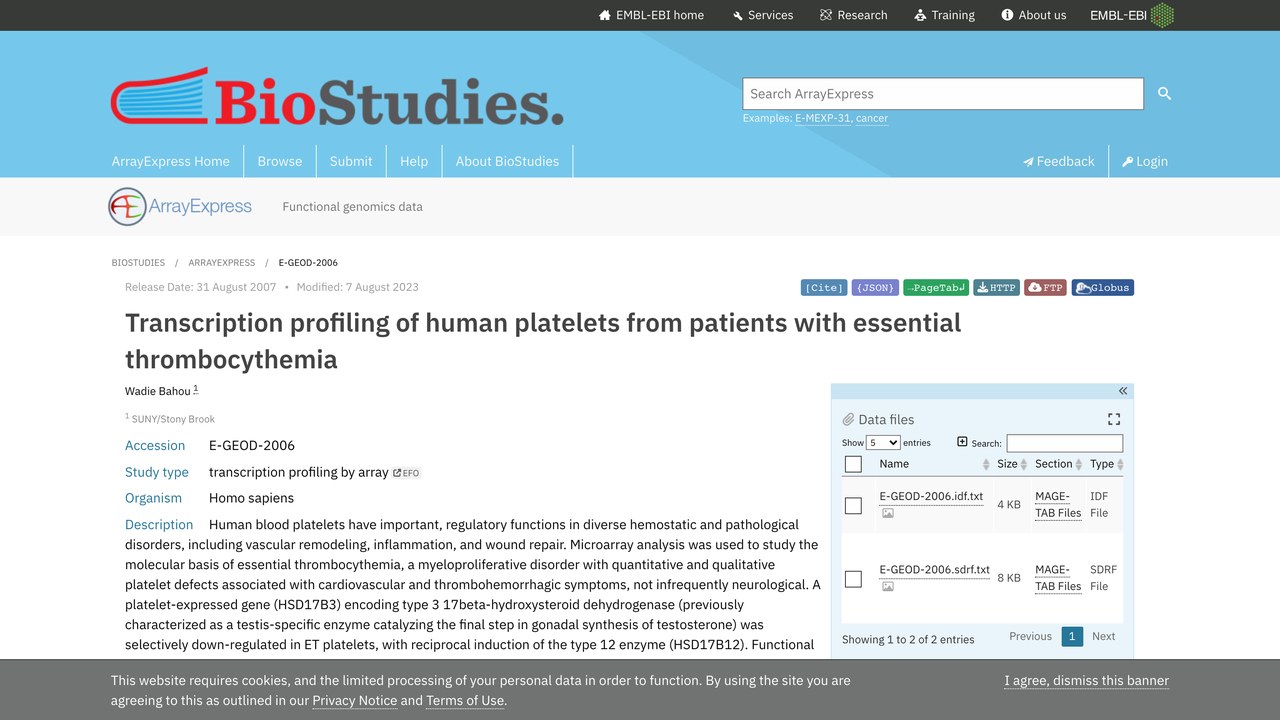Viewport: 1280px width, 720px height.
Task: Sort files by Size column
Action: tap(1012, 464)
